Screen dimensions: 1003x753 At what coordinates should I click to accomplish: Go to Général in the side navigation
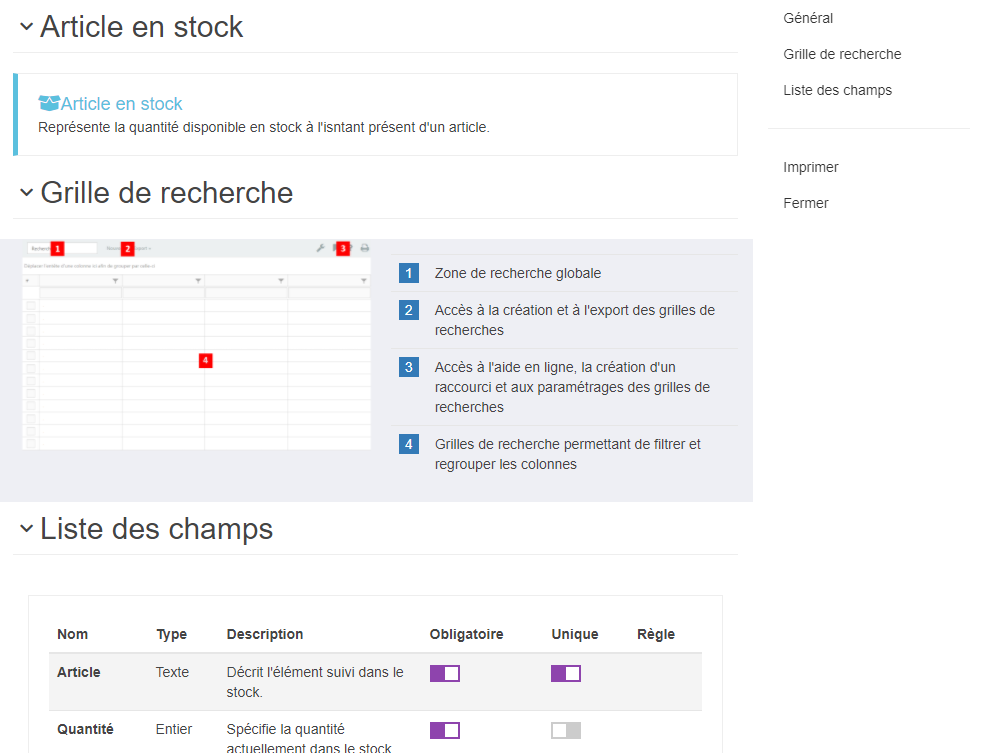click(808, 18)
